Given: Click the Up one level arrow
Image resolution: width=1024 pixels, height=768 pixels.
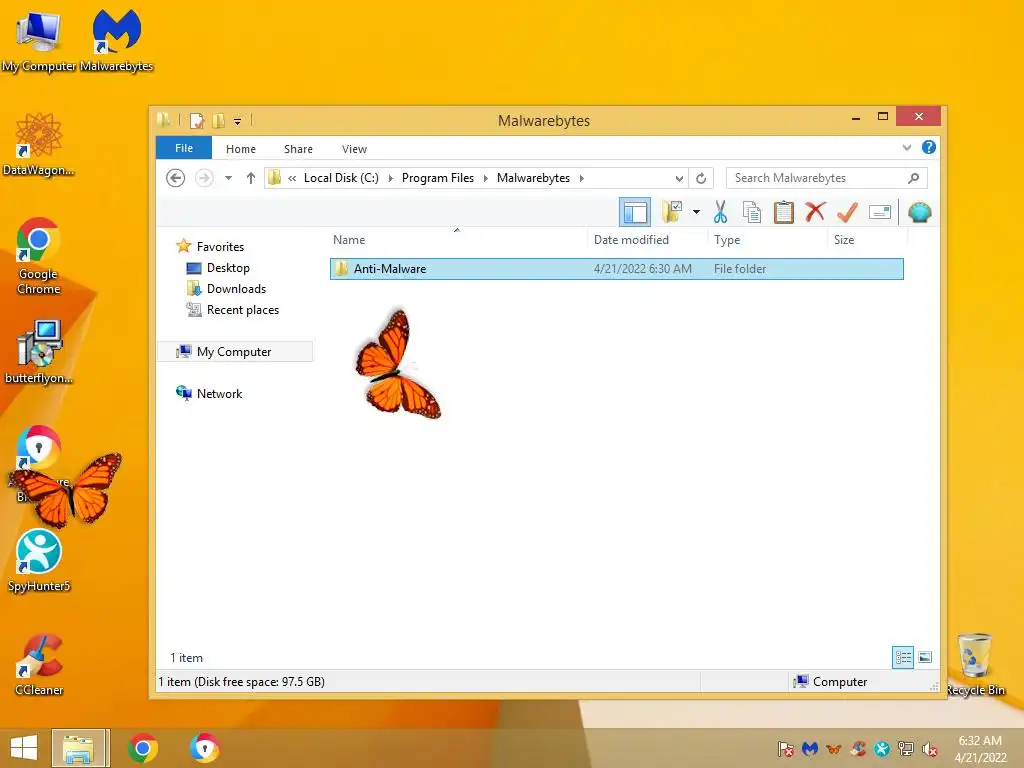Looking at the screenshot, I should coord(250,178).
